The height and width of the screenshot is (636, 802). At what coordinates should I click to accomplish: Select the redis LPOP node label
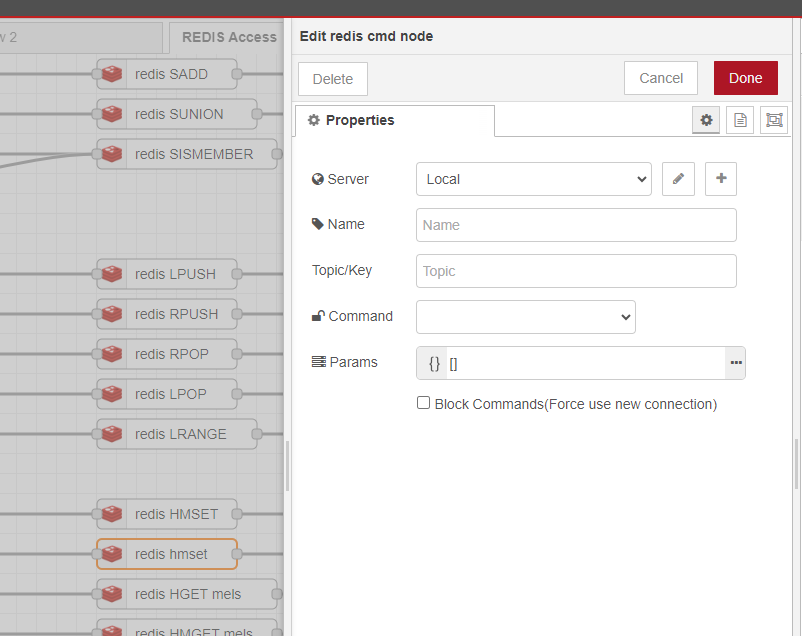point(171,394)
